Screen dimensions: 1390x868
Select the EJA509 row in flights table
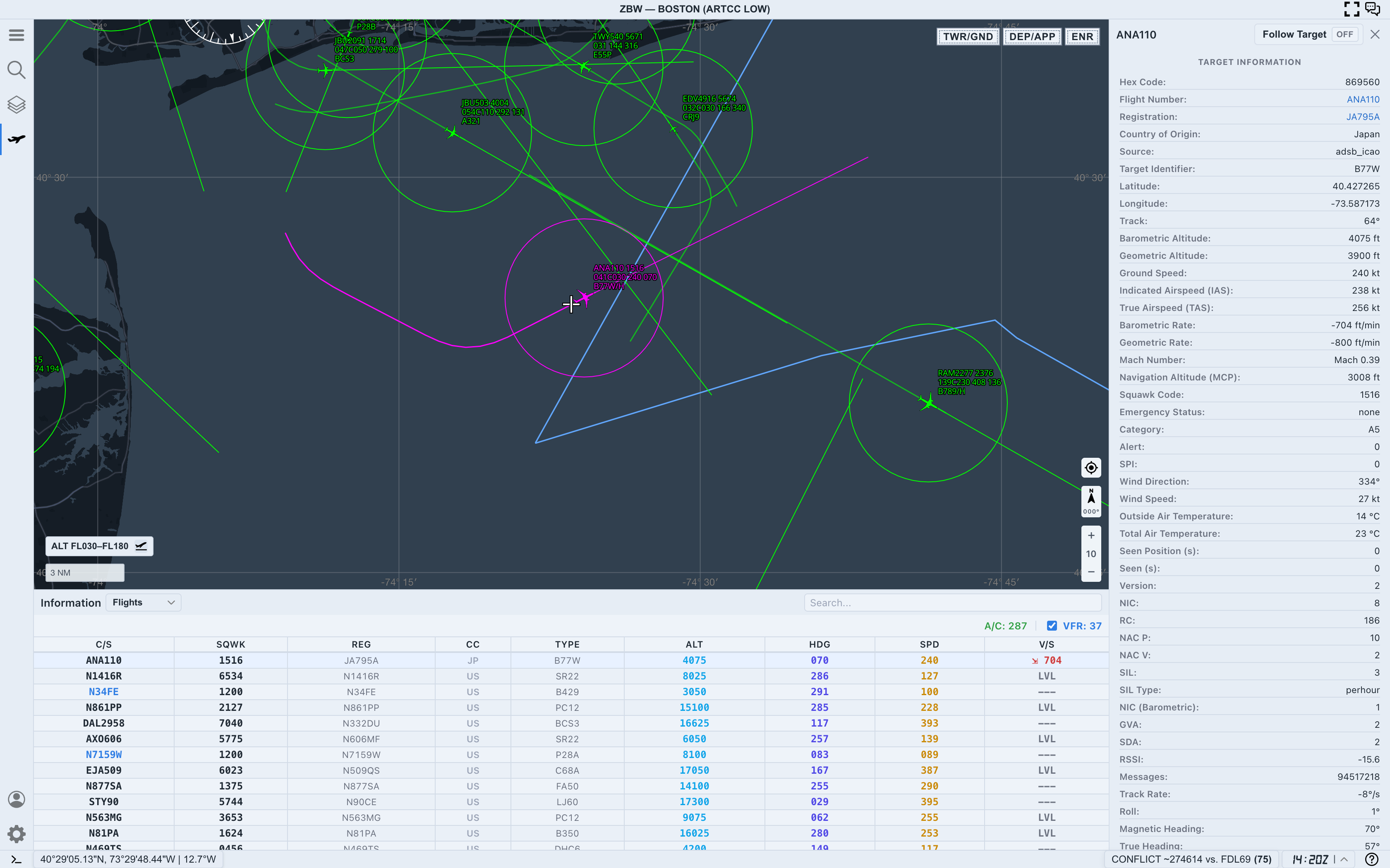571,770
